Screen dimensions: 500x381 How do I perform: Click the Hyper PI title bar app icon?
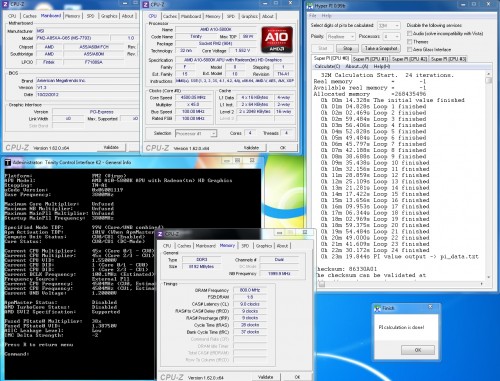pos(310,6)
